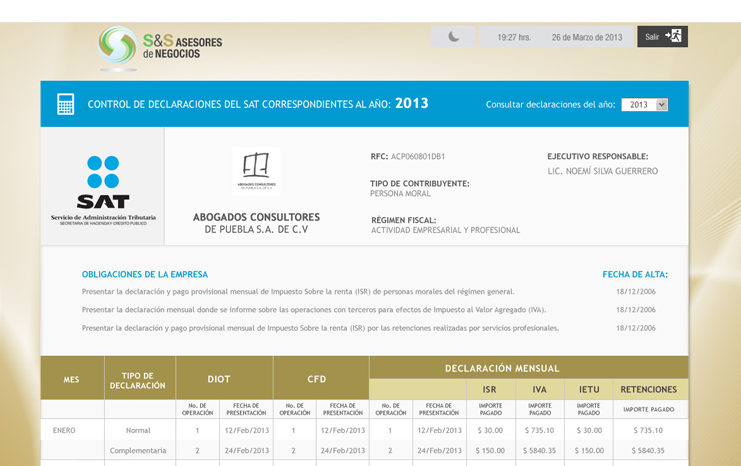This screenshot has width=741, height=466.
Task: Click DIOT date 12/Feb/2013 in Normal row
Action: click(x=247, y=431)
